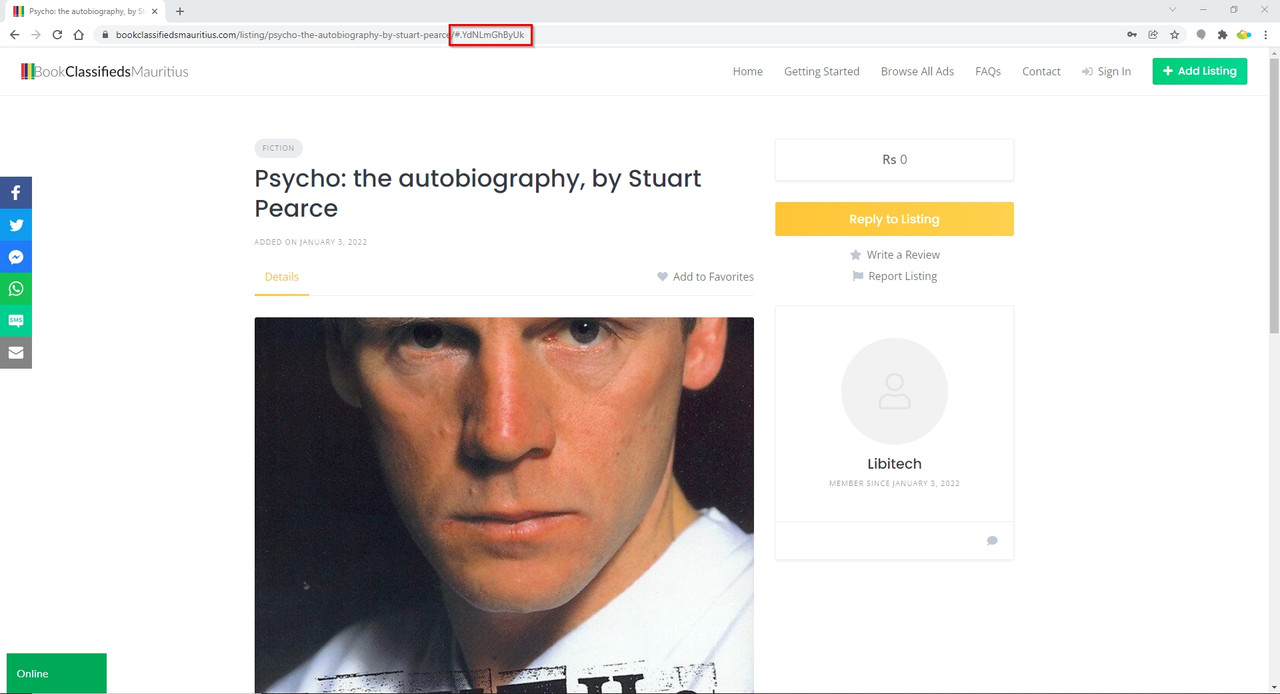Click the Rs 0 price box
Viewport: 1280px width, 694px height.
pos(894,160)
